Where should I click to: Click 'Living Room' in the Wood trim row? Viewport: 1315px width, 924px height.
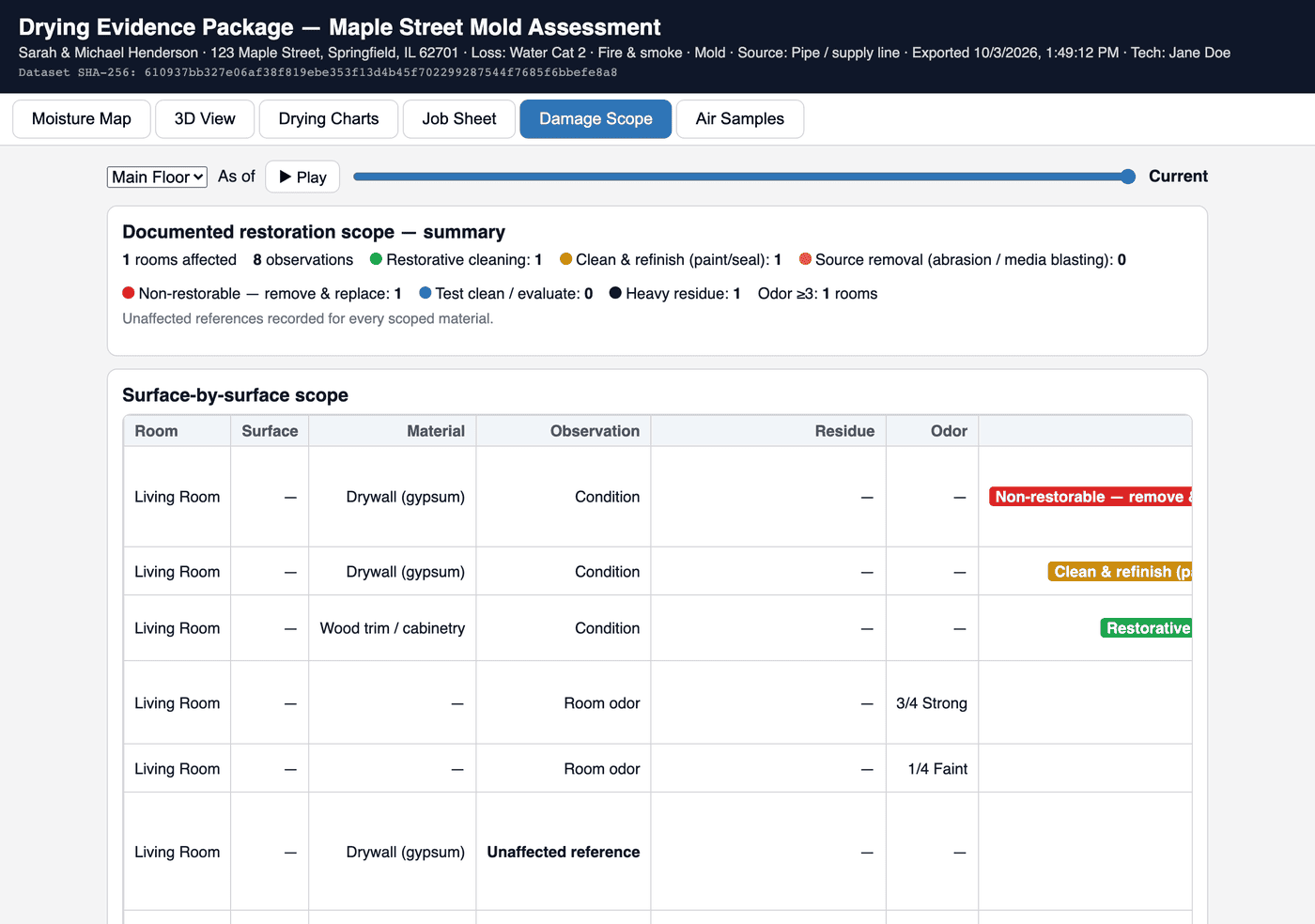[x=178, y=628]
